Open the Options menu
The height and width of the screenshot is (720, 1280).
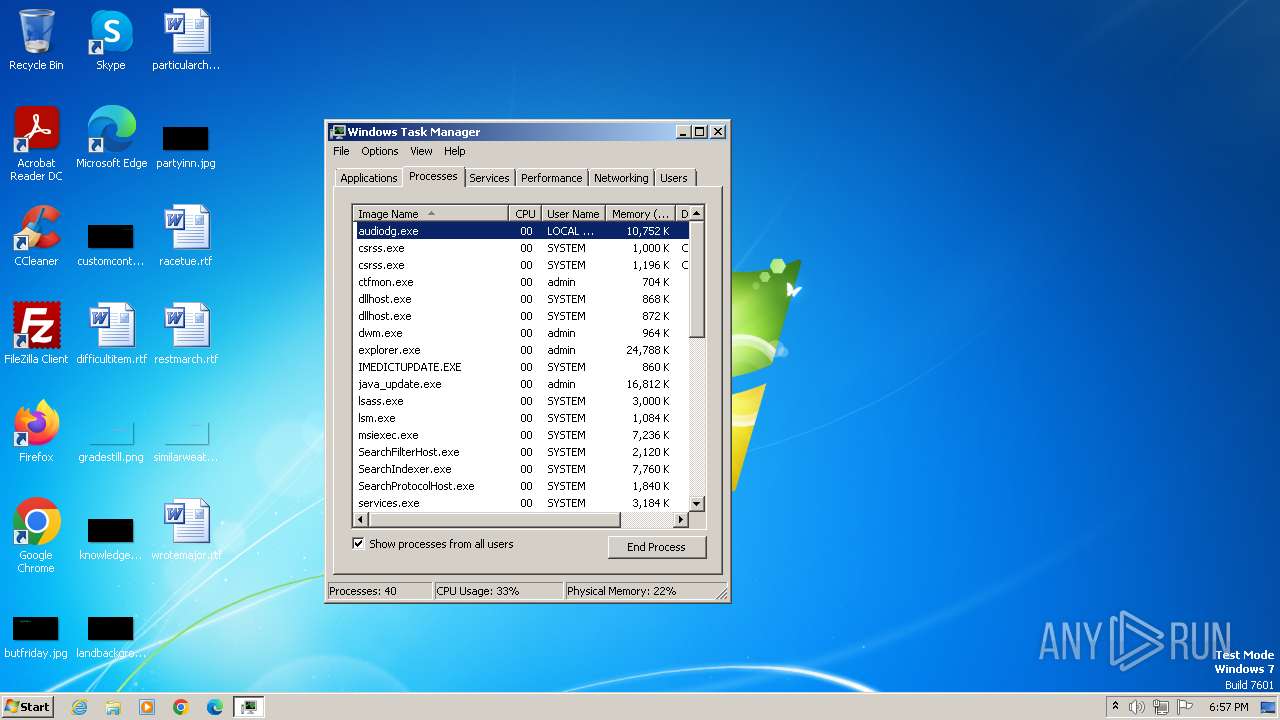379,151
